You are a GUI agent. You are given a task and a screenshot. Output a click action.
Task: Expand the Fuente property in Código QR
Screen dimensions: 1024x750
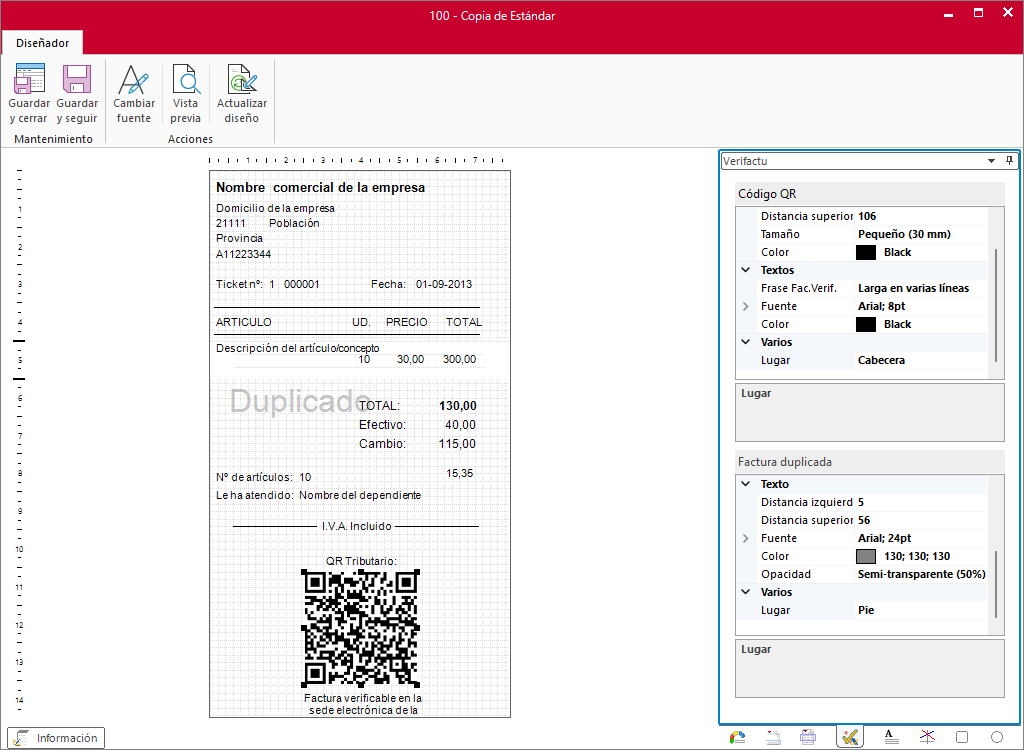point(746,306)
